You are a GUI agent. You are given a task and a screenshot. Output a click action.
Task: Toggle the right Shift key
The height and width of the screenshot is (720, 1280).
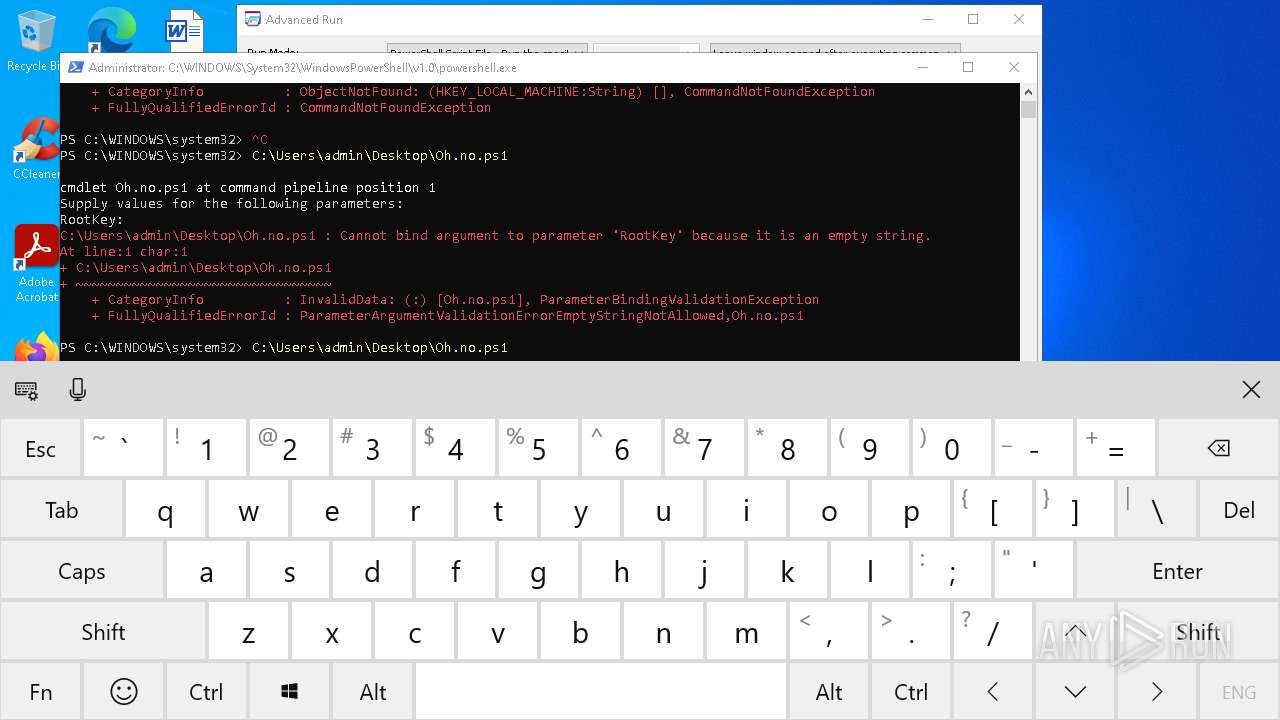(1198, 631)
